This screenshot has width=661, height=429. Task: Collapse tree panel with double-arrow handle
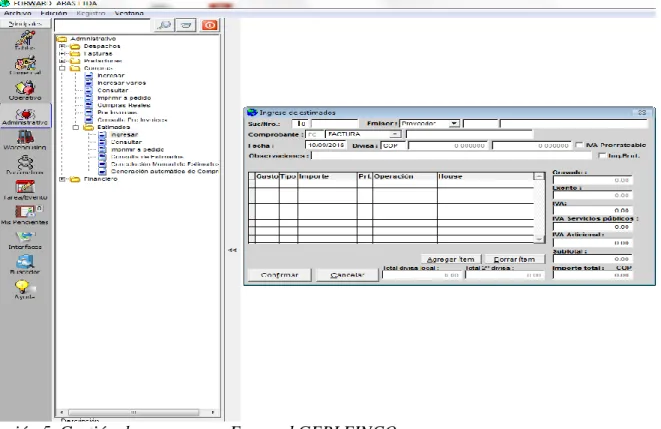coord(232,250)
